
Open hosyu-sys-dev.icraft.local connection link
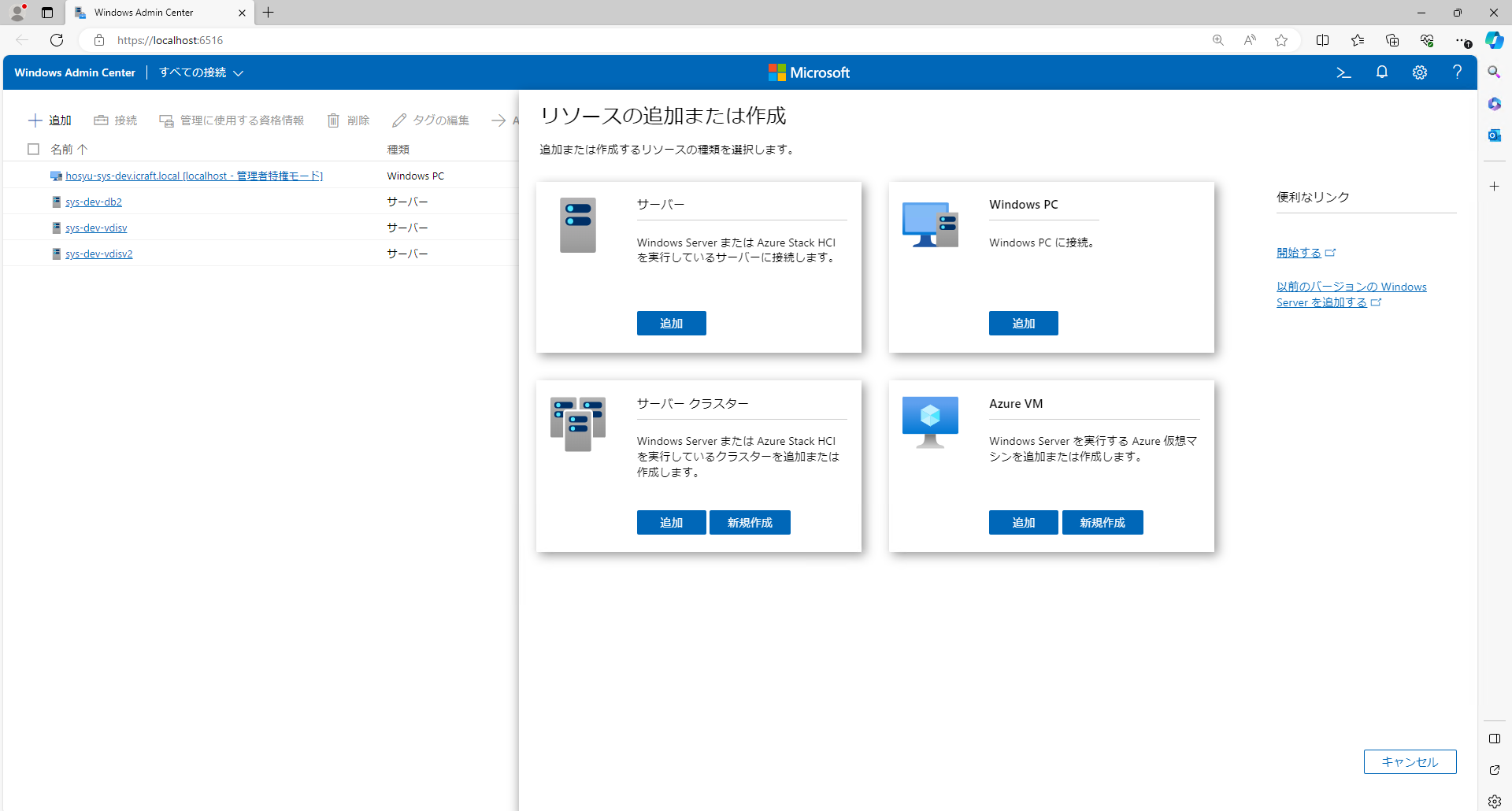pos(194,176)
